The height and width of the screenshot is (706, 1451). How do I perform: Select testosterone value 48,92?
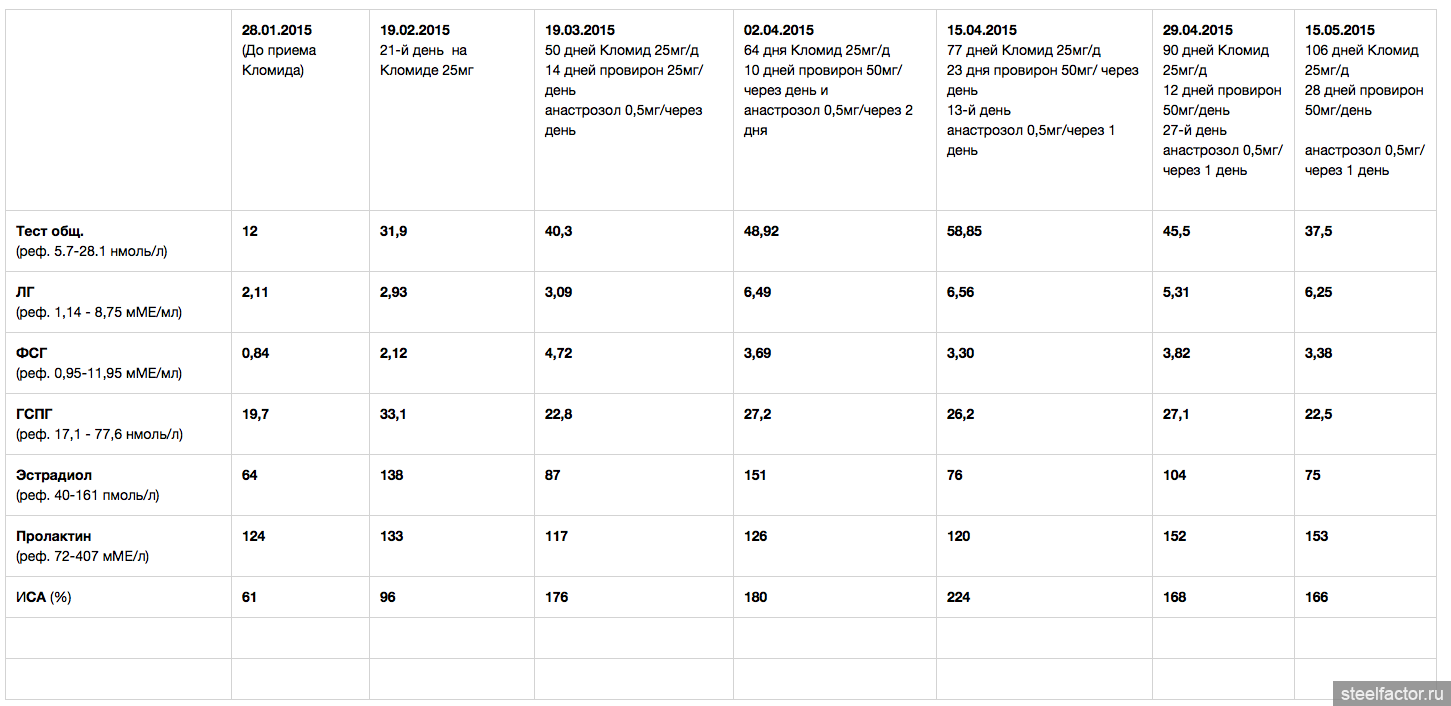coord(761,231)
